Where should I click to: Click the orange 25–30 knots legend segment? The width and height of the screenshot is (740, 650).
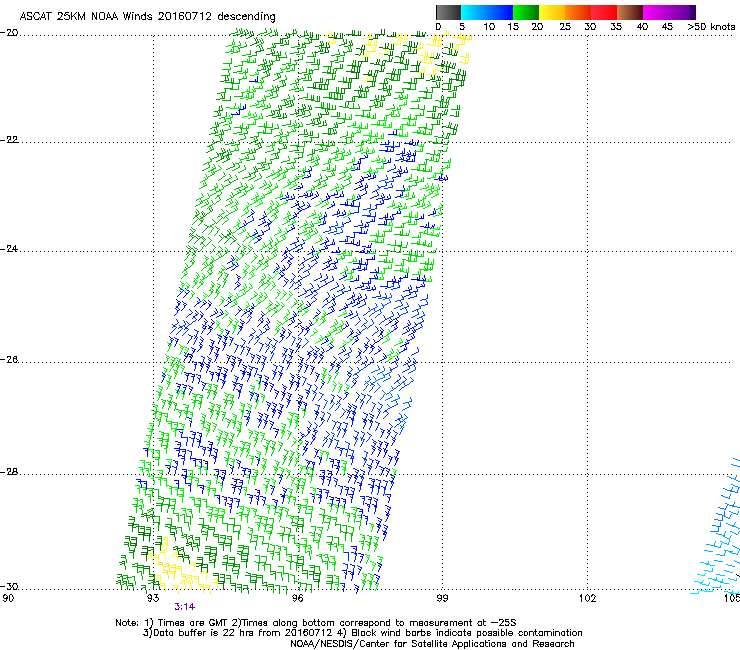[x=578, y=12]
